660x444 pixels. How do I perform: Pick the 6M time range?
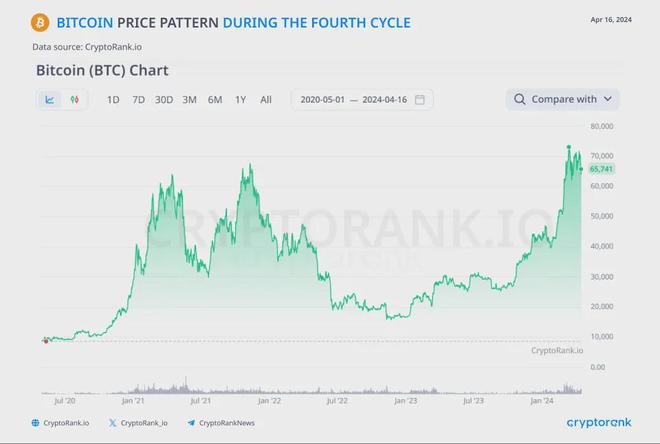pyautogui.click(x=215, y=100)
